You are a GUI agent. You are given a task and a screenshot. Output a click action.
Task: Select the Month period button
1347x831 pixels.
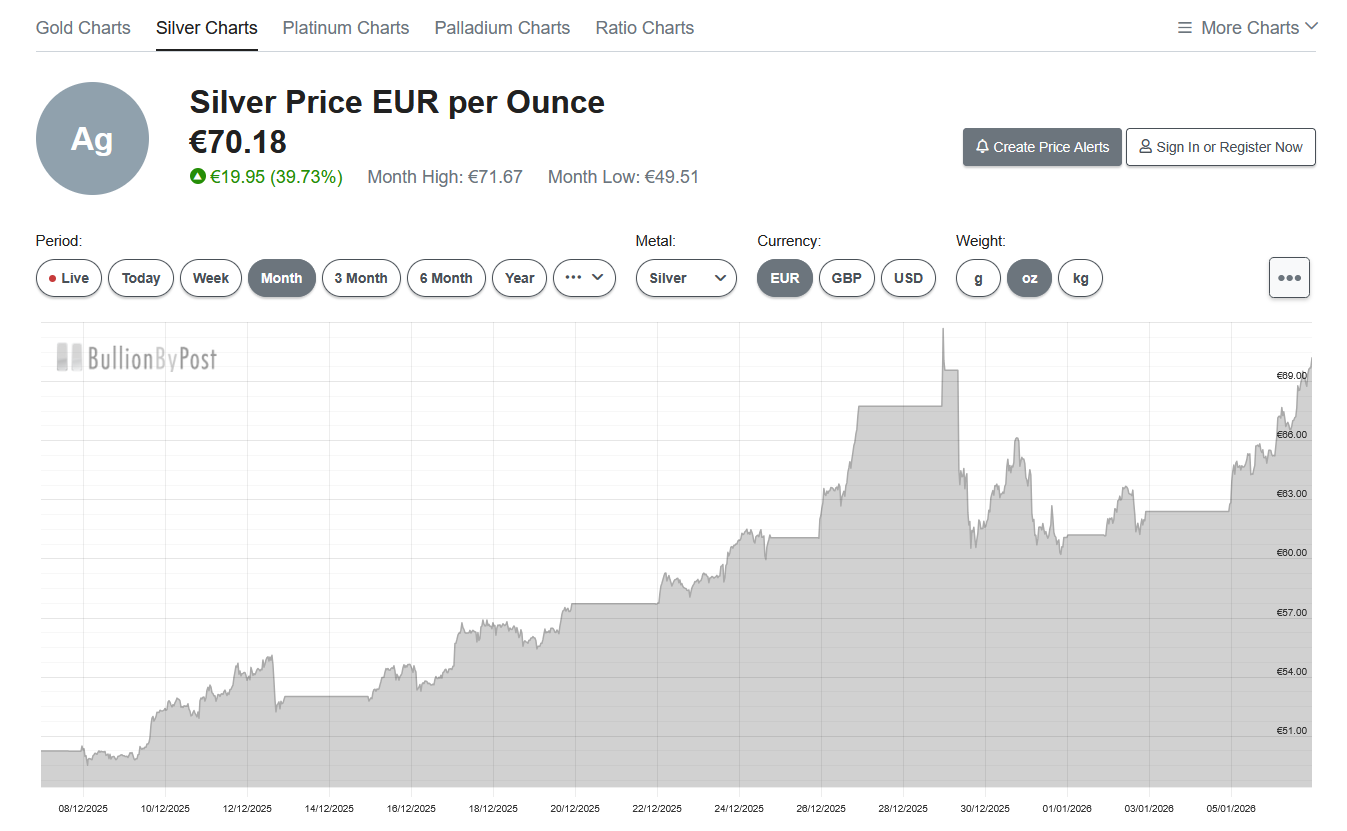click(282, 278)
